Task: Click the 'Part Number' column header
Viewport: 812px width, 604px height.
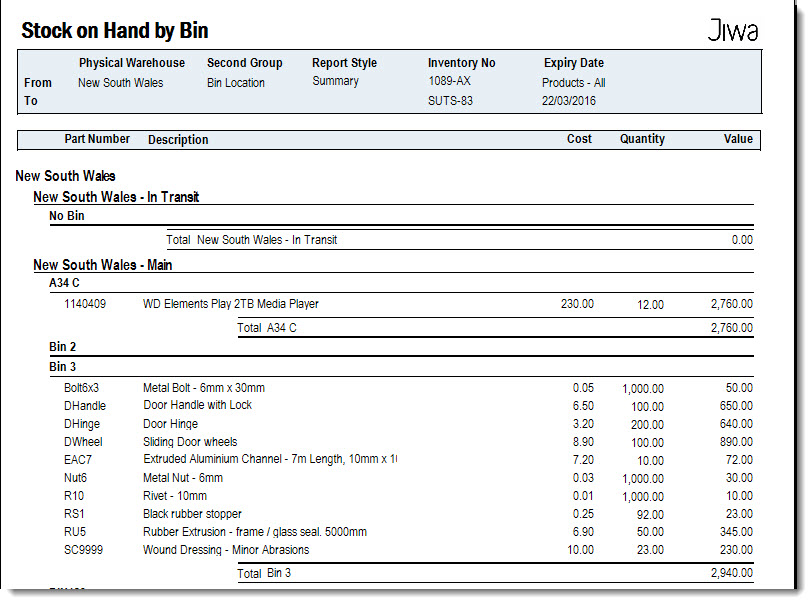Action: pos(97,139)
